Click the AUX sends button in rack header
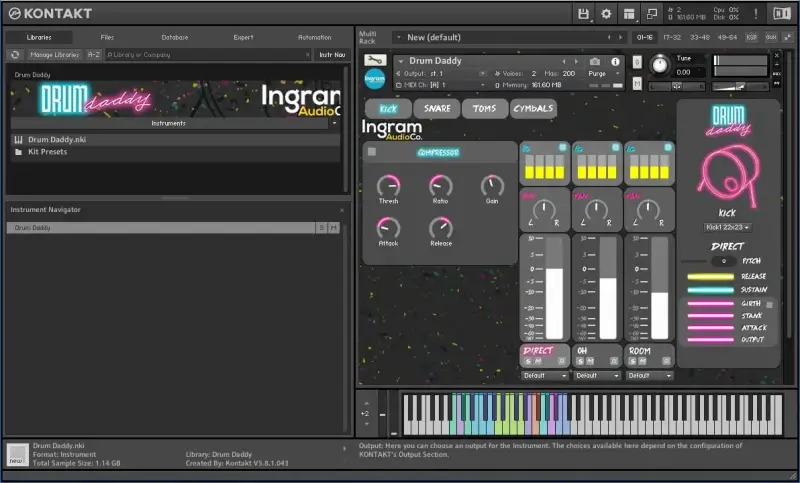This screenshot has width=800, height=483. click(771, 37)
